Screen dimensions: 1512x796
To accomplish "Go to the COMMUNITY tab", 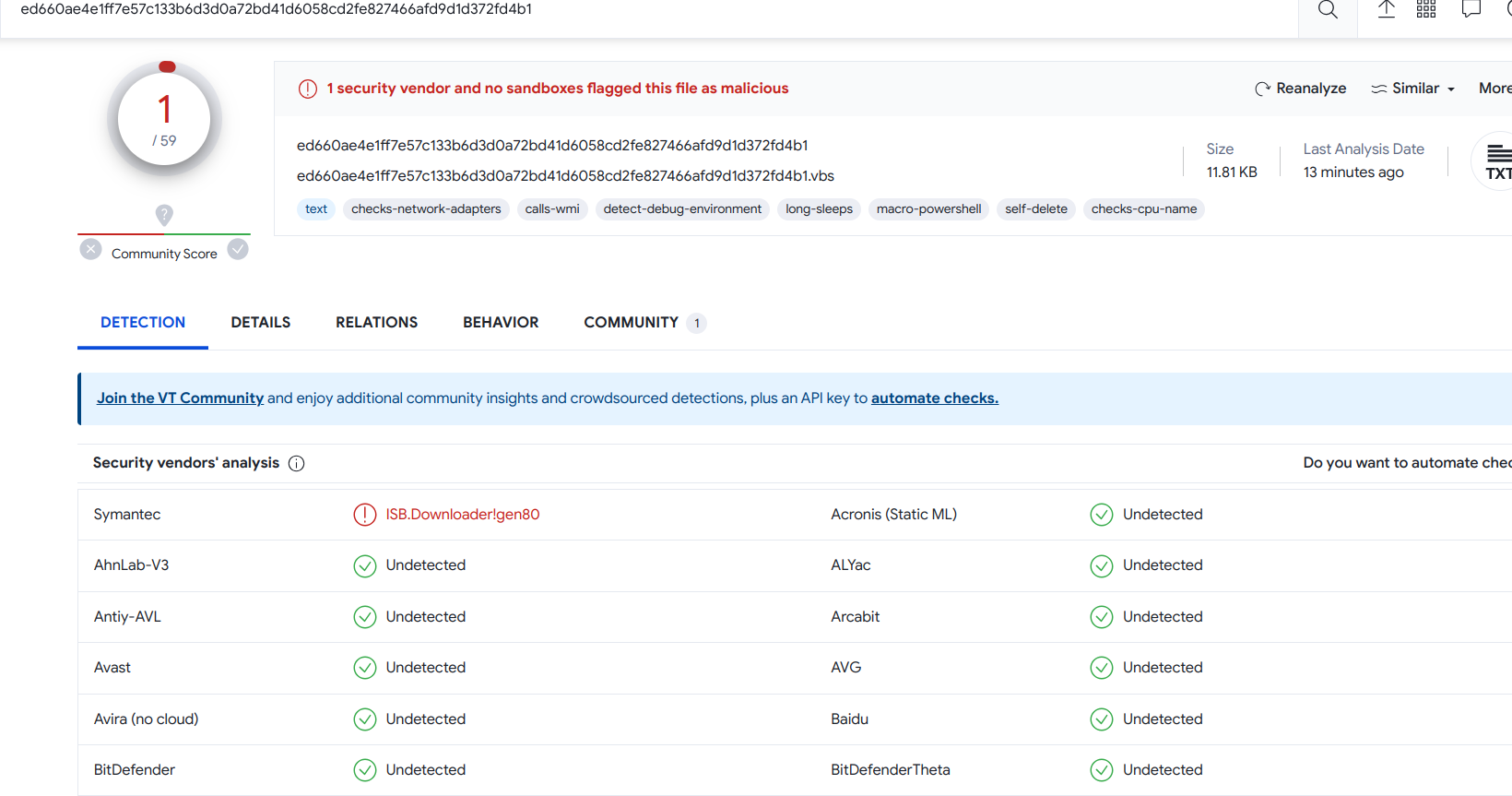I will coord(632,323).
